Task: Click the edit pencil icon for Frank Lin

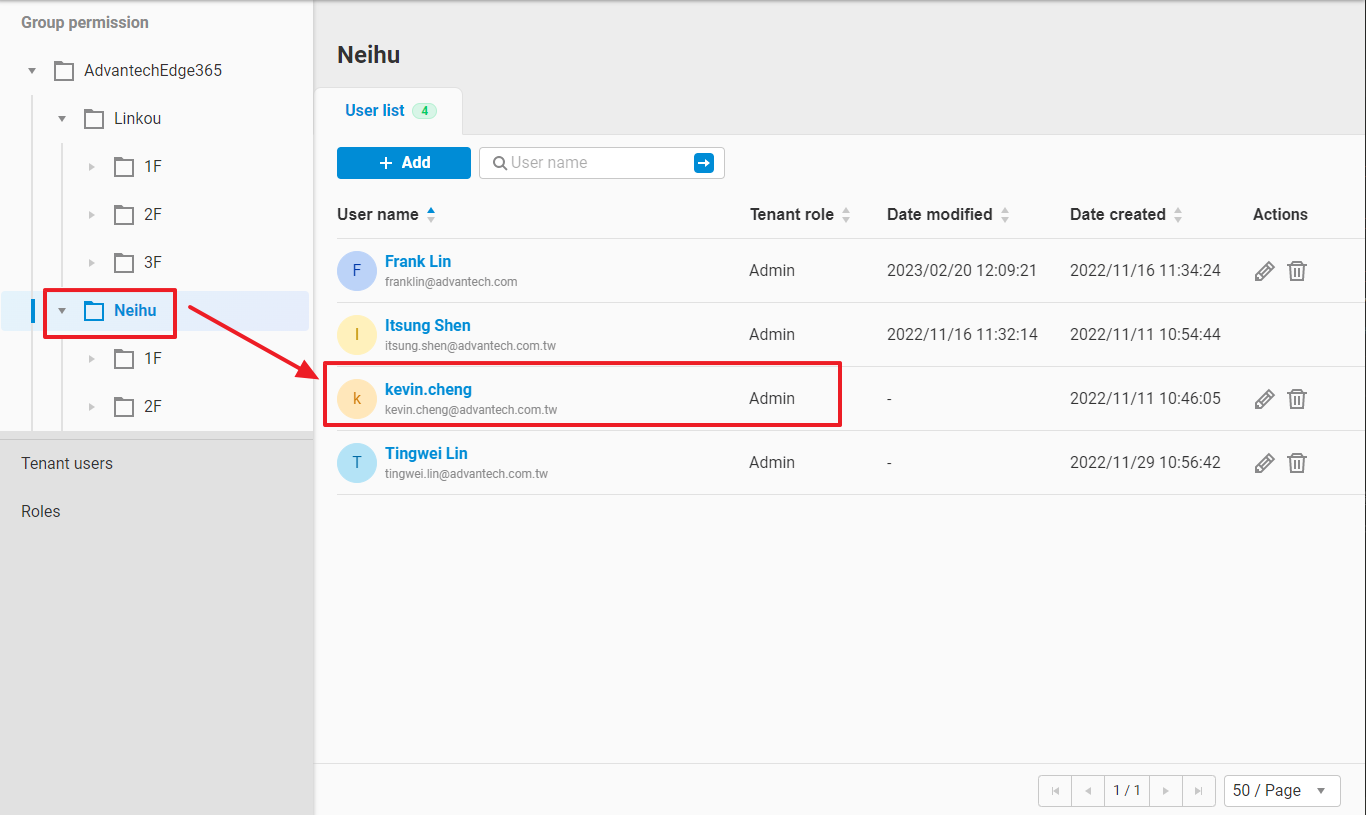Action: (1264, 271)
